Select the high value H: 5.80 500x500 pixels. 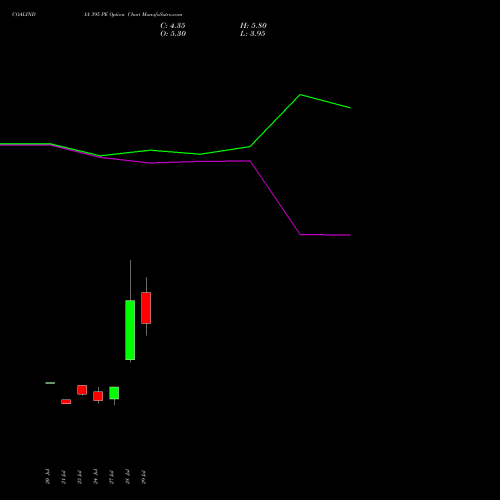tap(253, 26)
